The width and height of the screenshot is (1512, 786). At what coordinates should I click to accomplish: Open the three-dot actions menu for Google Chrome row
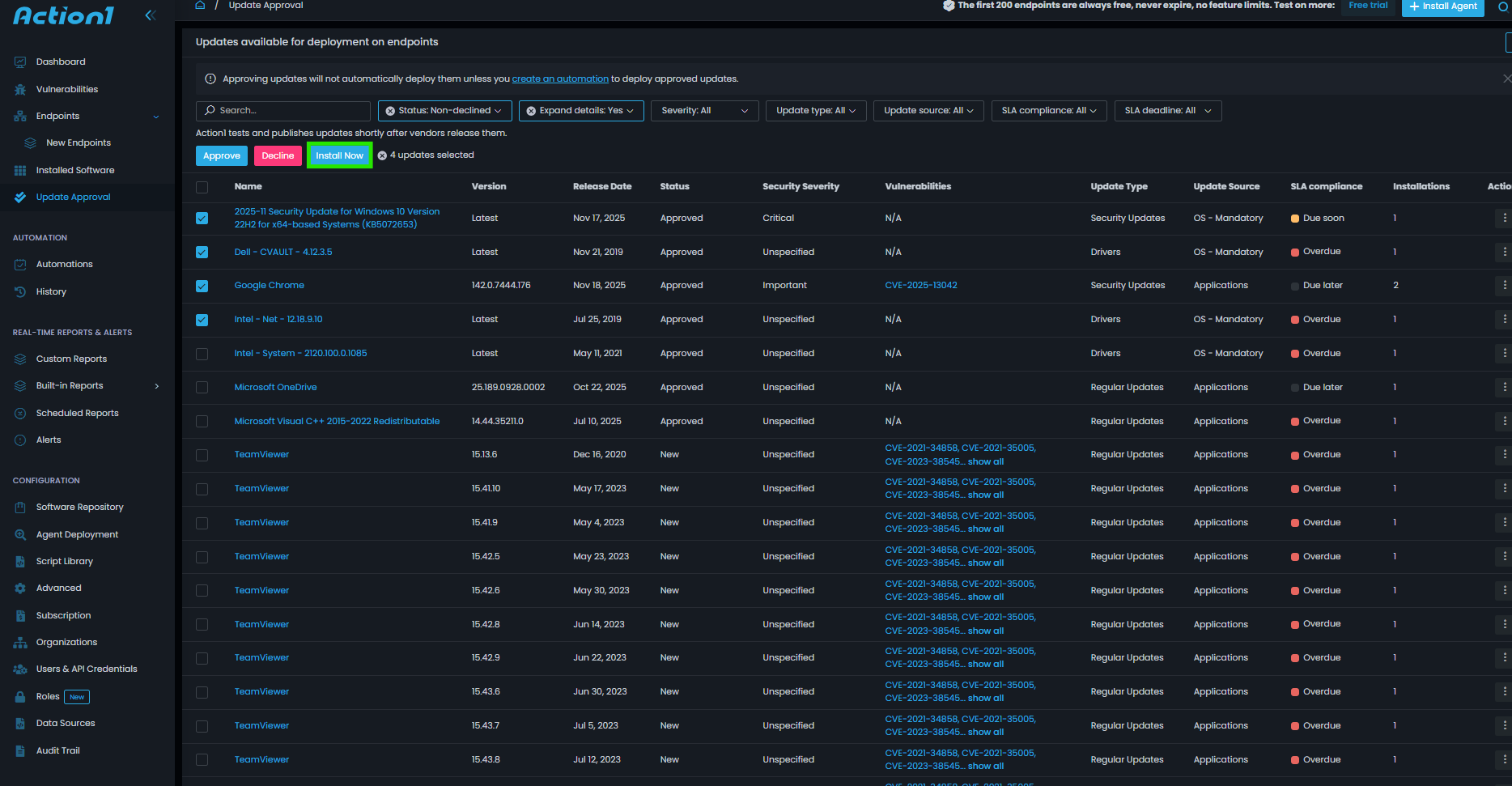[1504, 285]
